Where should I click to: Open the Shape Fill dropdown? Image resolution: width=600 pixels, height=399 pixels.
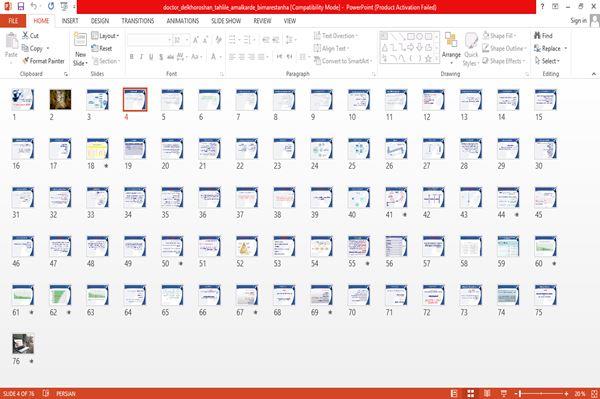point(499,36)
